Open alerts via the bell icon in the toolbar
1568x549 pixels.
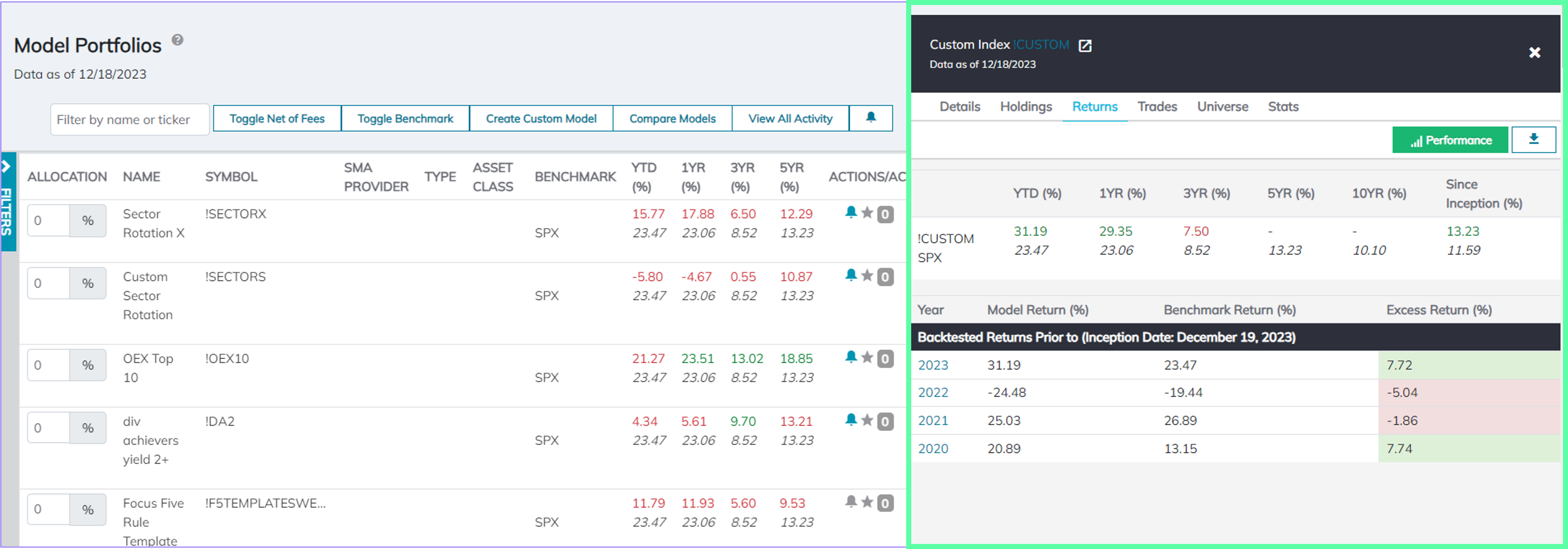click(870, 118)
